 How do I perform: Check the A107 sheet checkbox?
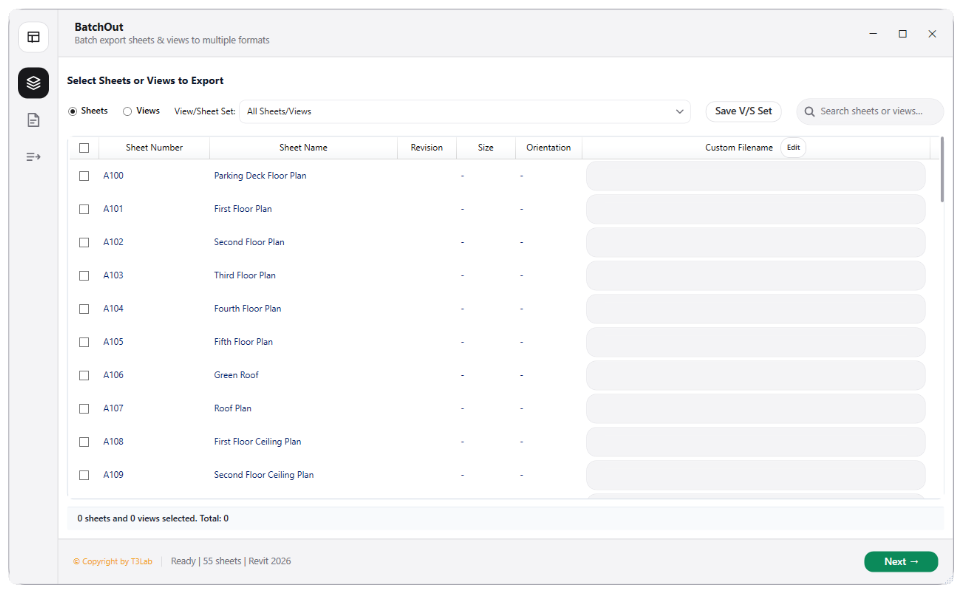(x=84, y=408)
